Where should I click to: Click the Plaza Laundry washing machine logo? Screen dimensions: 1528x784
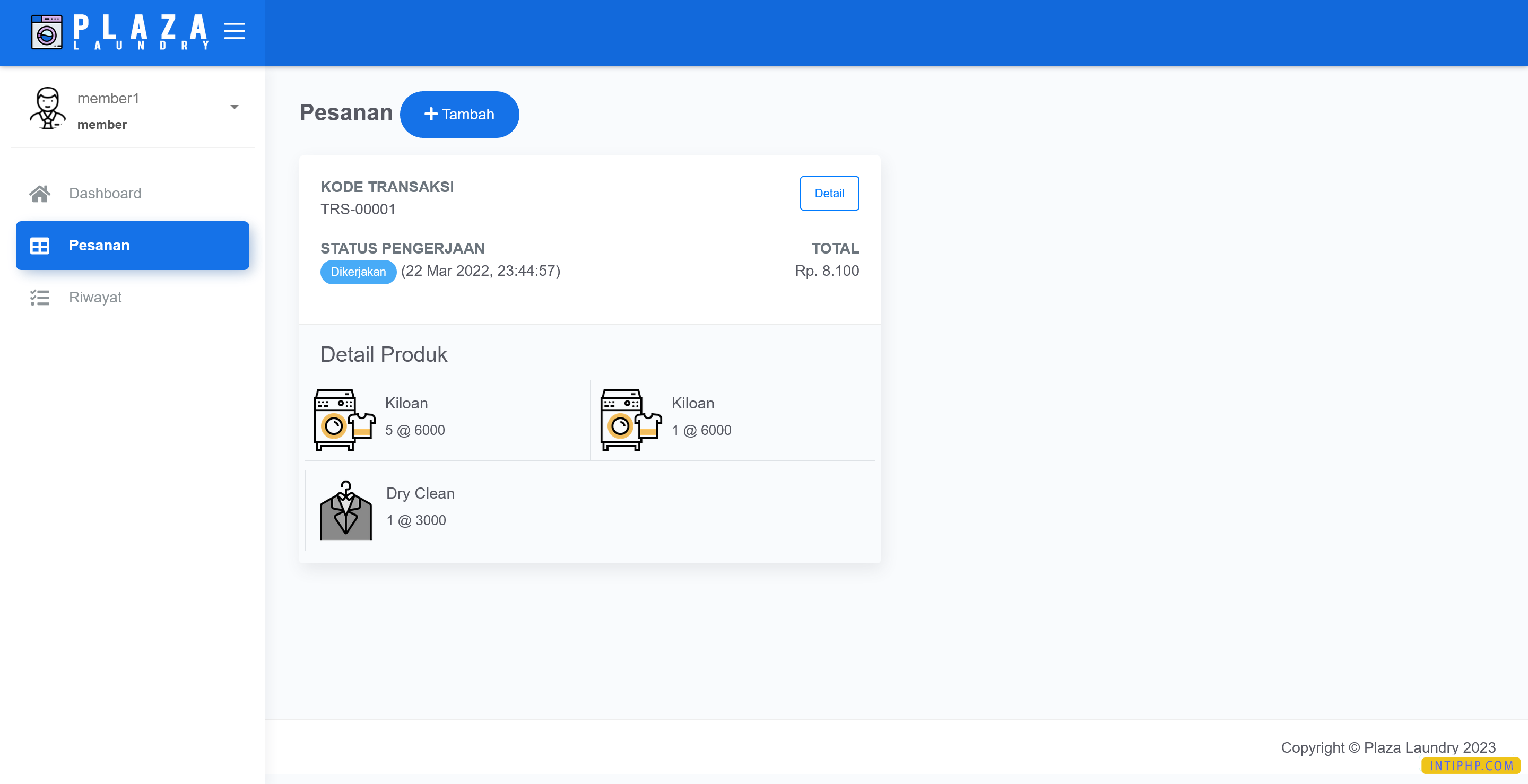pyautogui.click(x=47, y=31)
